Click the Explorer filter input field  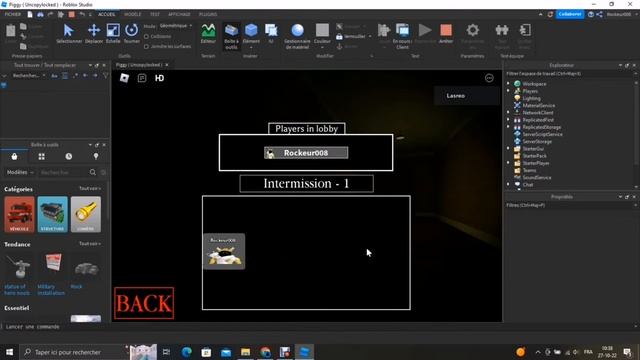(568, 74)
